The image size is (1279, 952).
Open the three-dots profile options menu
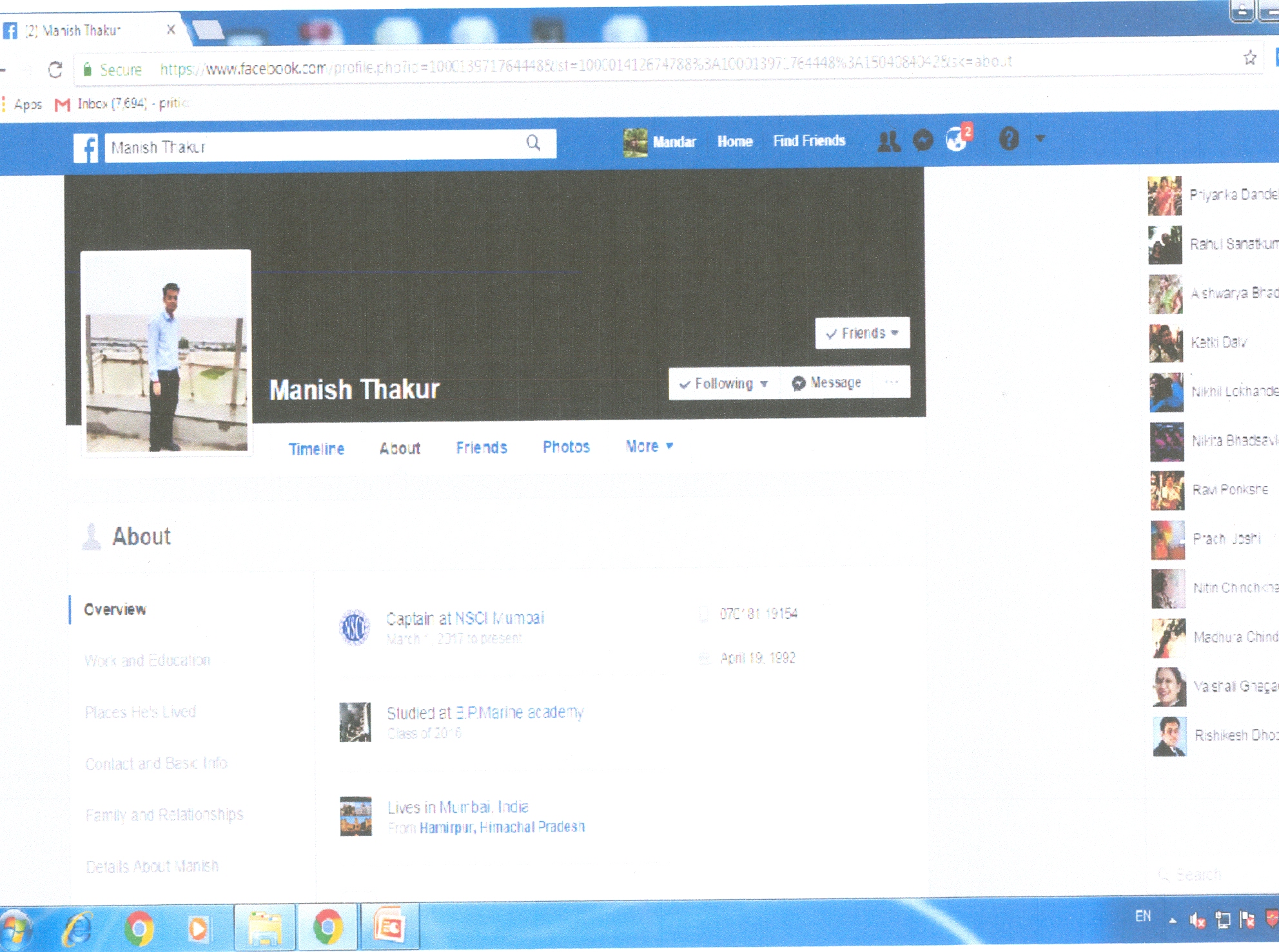(x=892, y=382)
